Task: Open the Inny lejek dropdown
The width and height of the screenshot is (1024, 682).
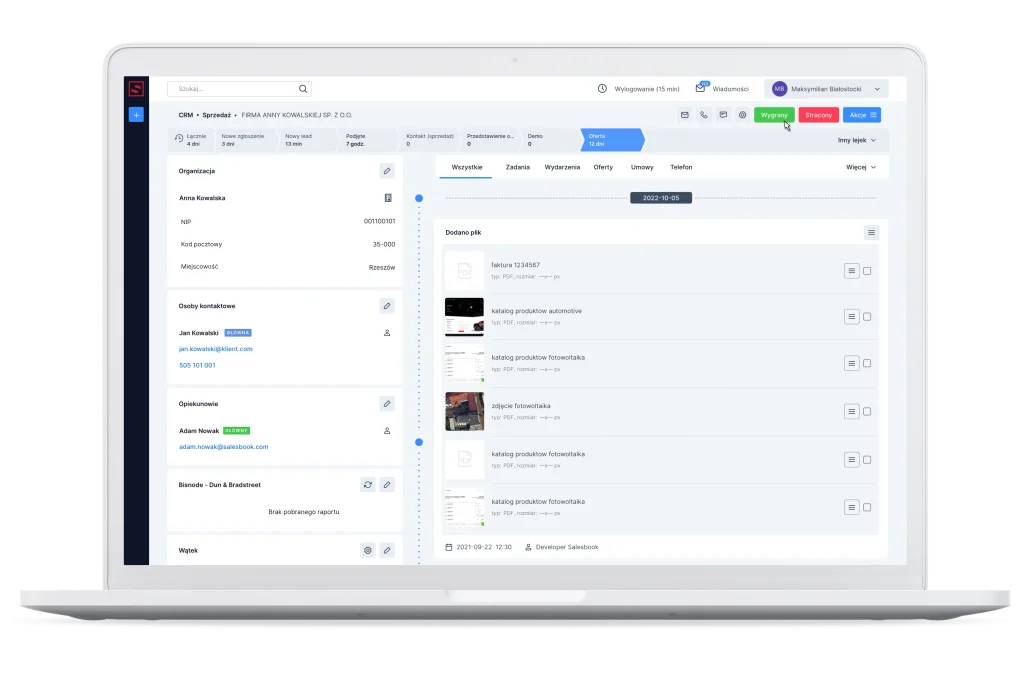Action: [857, 140]
